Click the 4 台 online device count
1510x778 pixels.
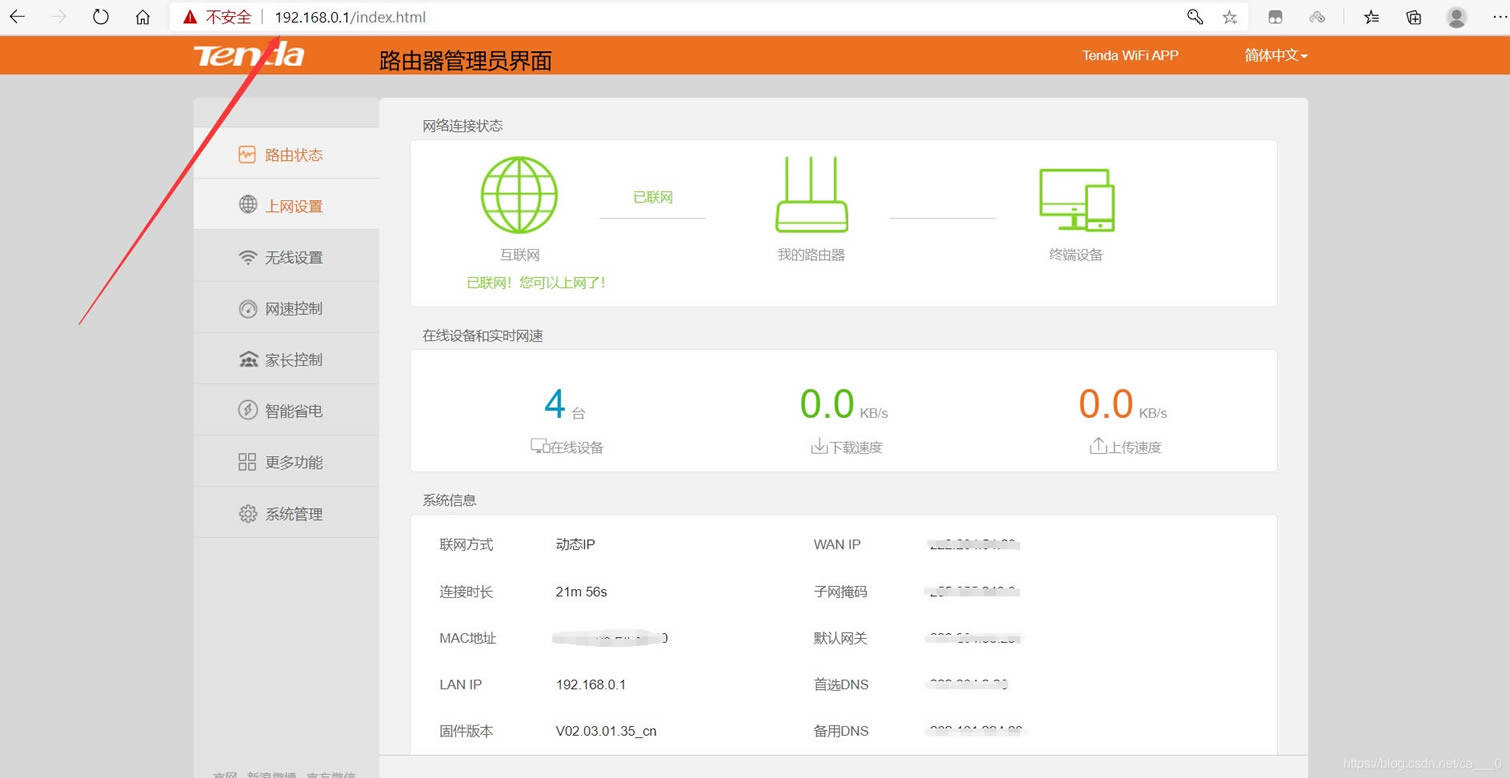[564, 405]
